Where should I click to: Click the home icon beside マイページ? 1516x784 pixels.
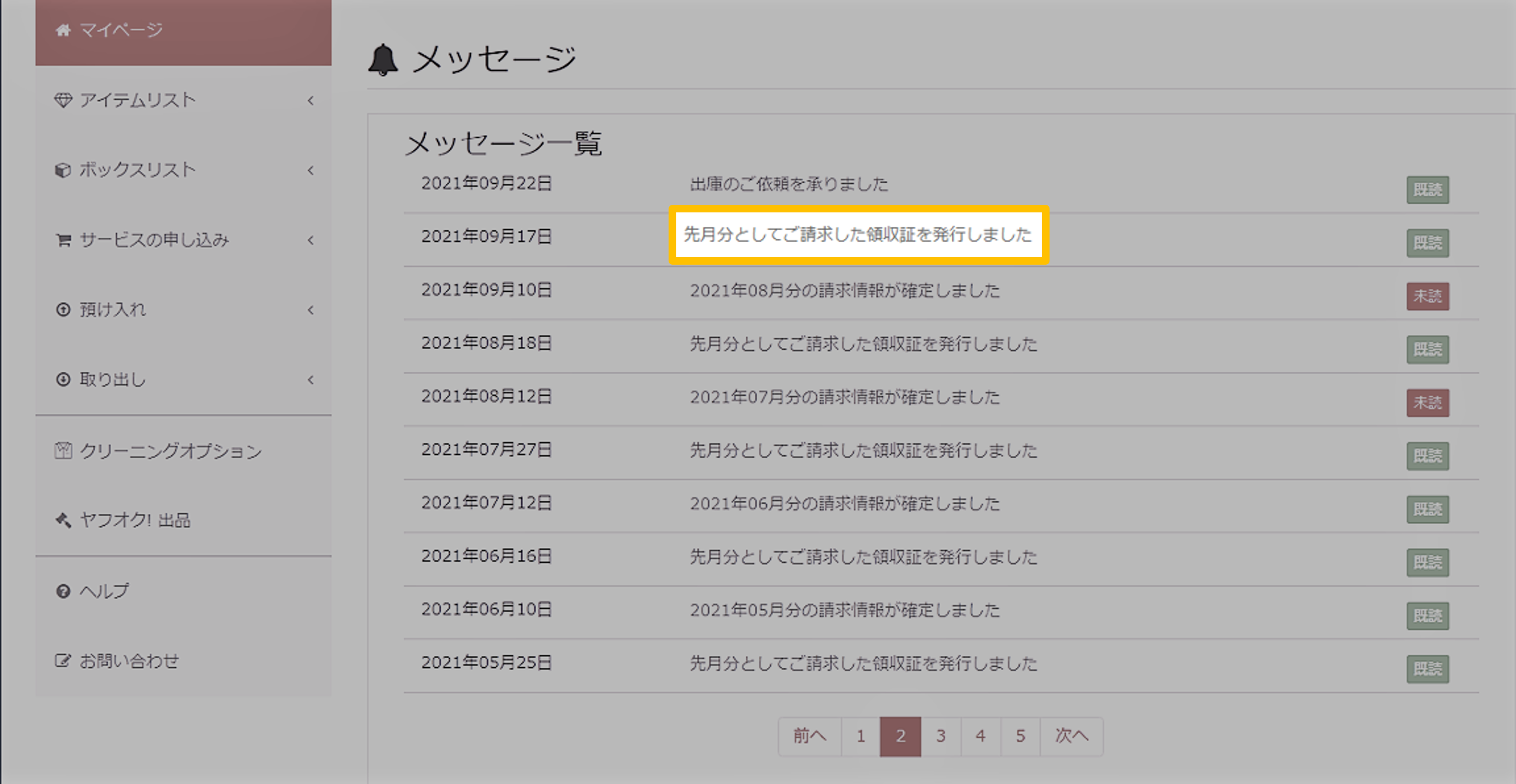tap(63, 30)
